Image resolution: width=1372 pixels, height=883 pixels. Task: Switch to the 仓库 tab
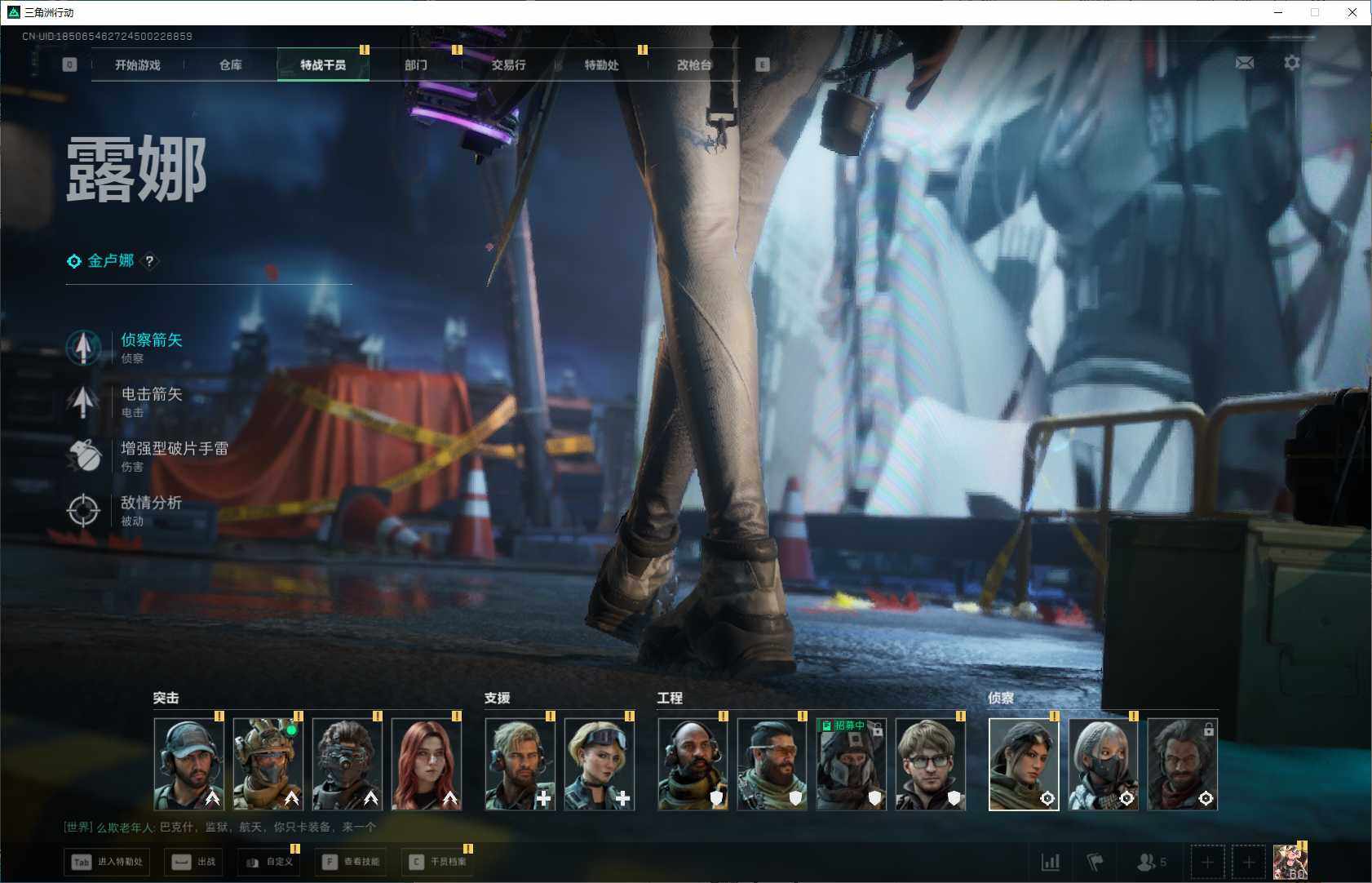(x=231, y=64)
